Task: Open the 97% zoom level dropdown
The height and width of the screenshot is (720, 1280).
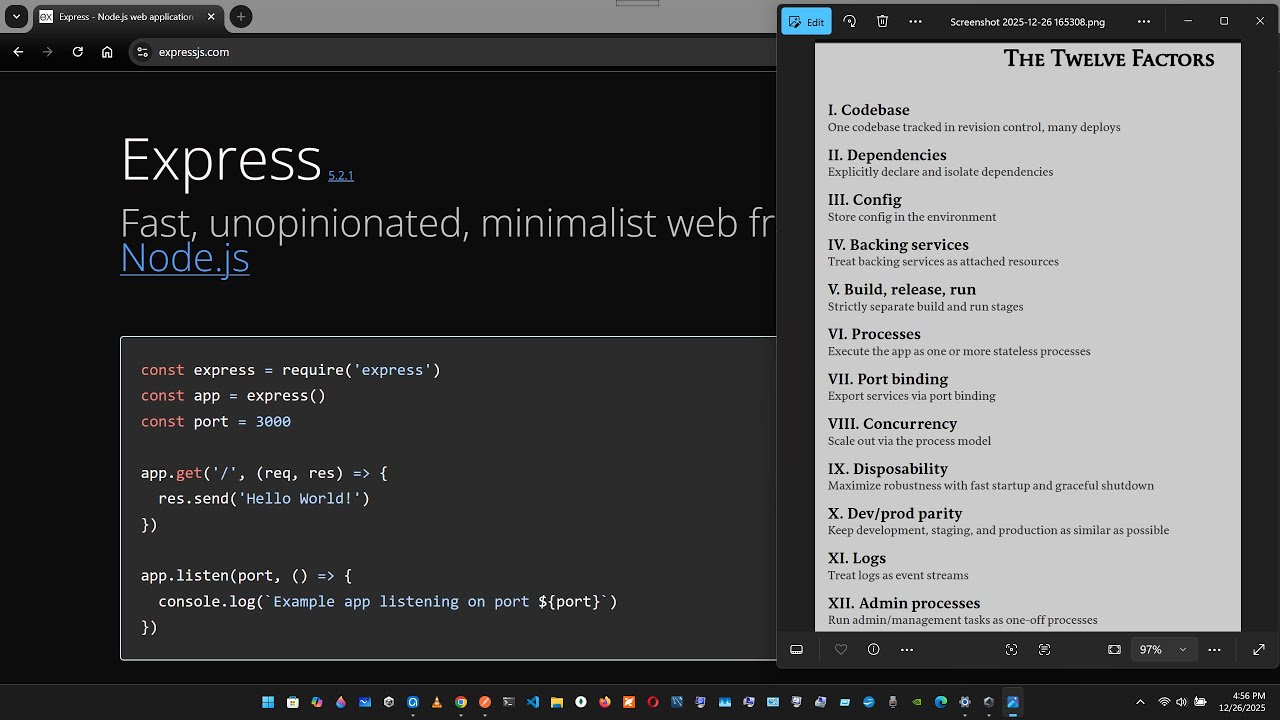Action: (1164, 650)
